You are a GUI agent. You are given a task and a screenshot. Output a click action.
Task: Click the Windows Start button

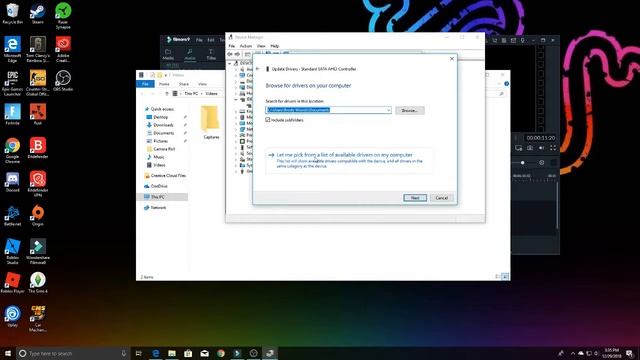pyautogui.click(x=8, y=353)
